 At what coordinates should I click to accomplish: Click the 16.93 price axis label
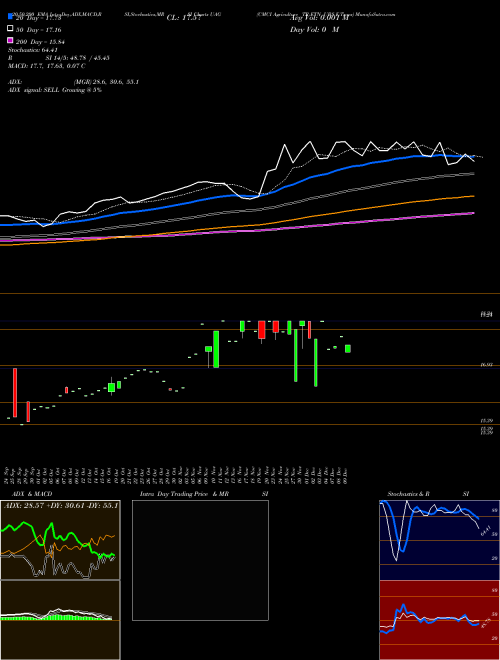[x=486, y=365]
